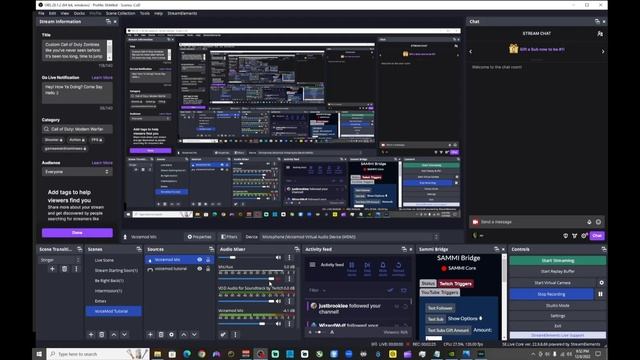
Task: Remove the selected scene with the Scenes trash icon
Action: tap(102, 334)
